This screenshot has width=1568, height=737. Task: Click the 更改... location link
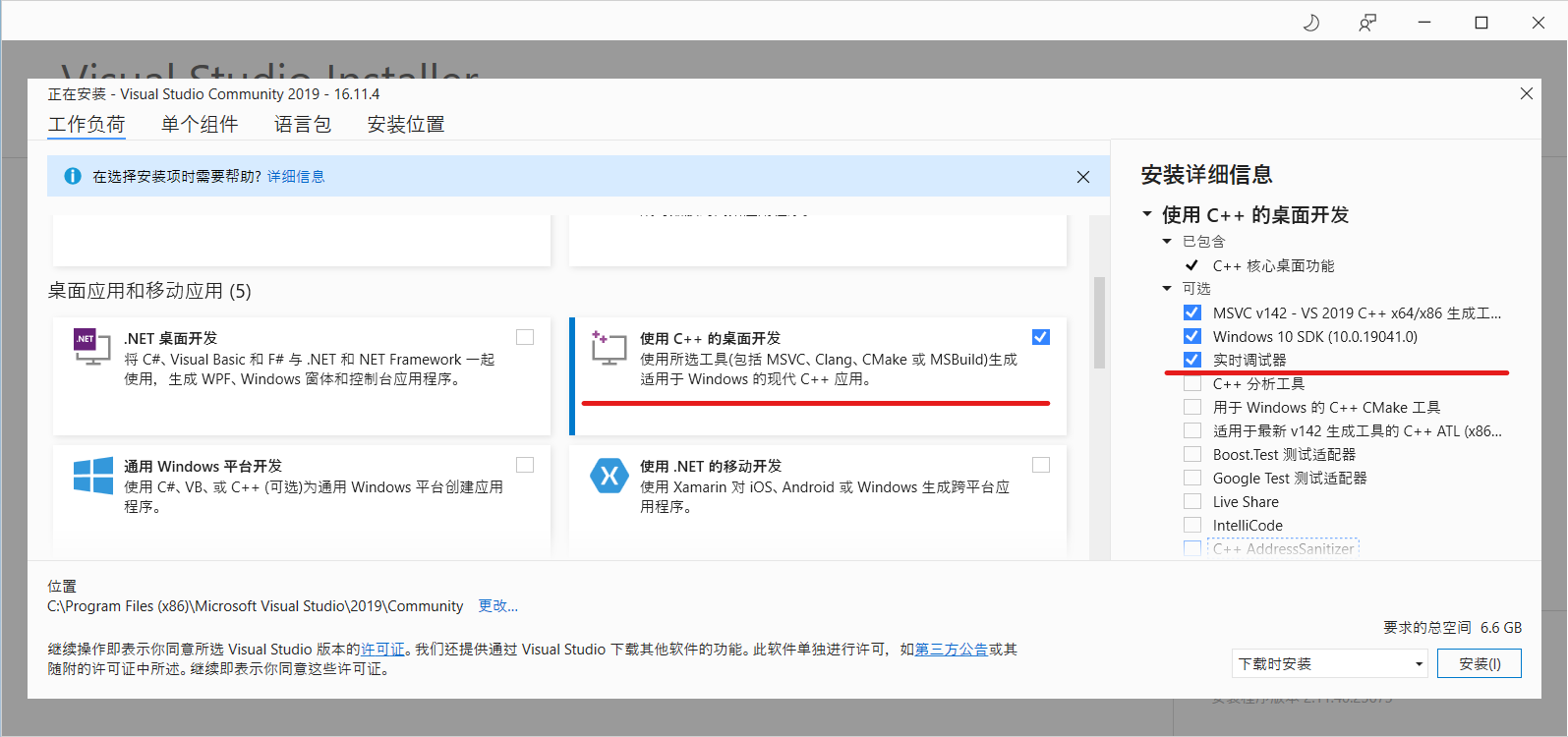497,606
